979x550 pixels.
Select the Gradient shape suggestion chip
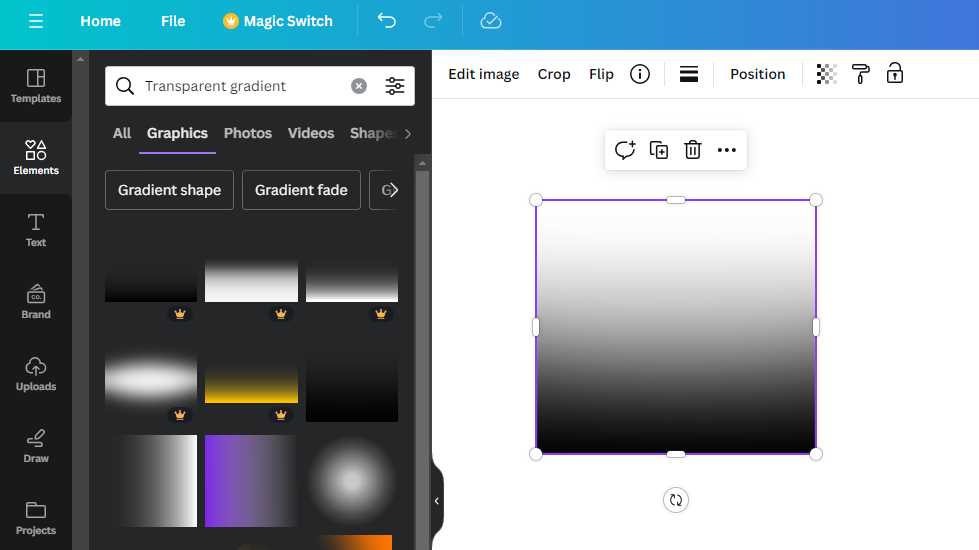point(169,190)
